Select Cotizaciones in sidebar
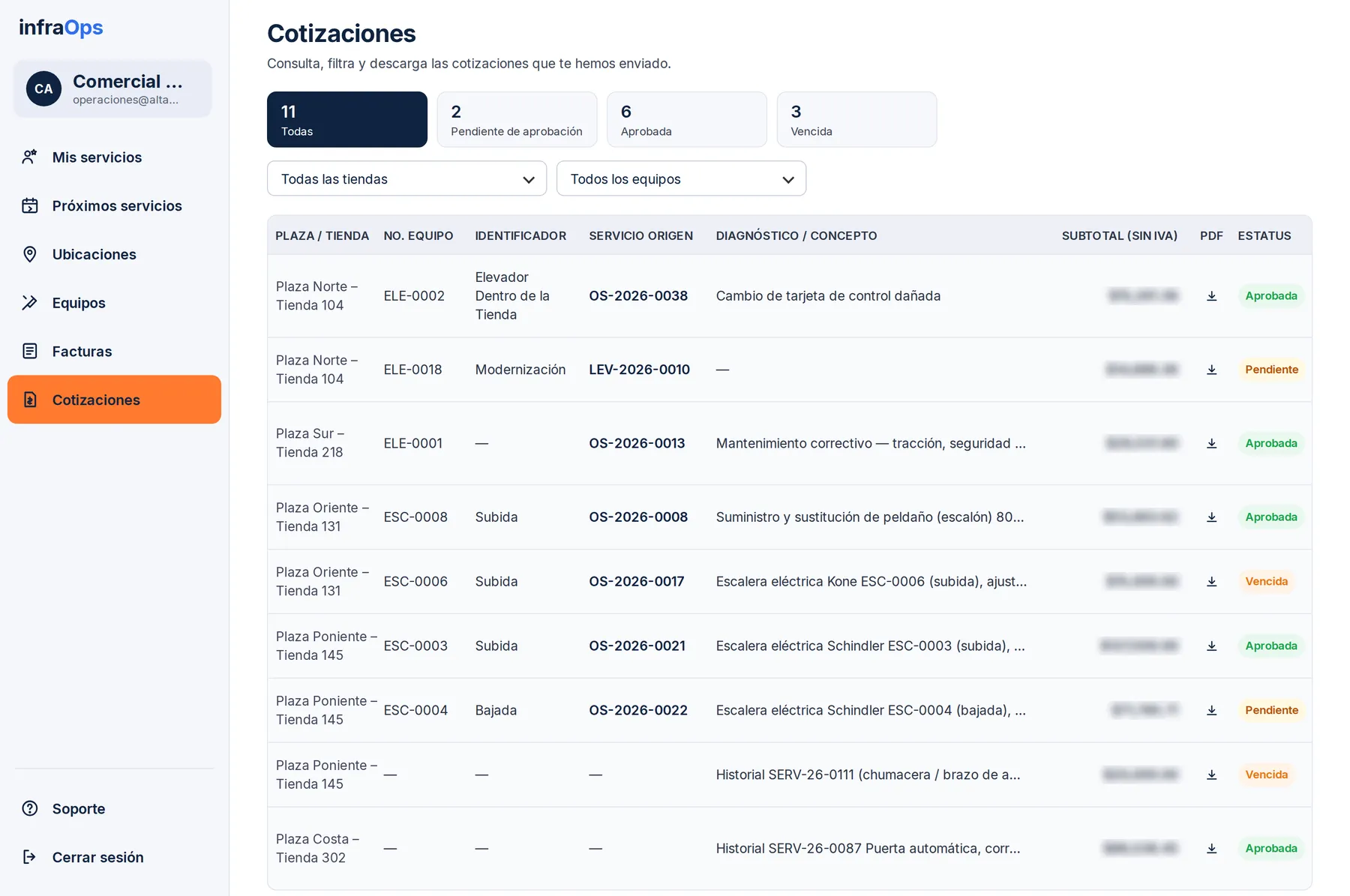Image resolution: width=1350 pixels, height=896 pixels. click(x=114, y=400)
